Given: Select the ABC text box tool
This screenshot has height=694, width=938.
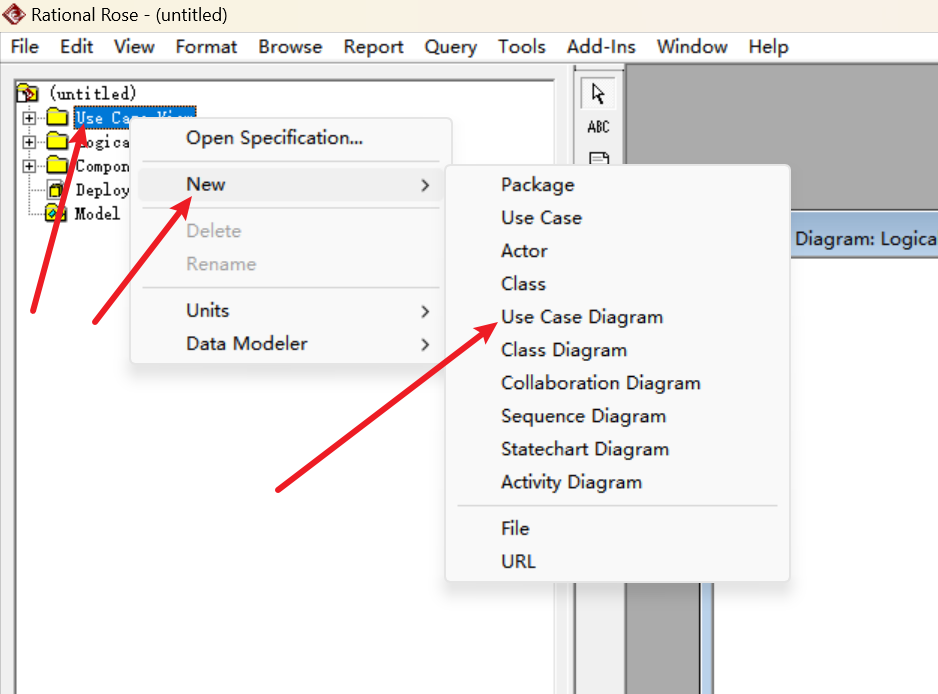Looking at the screenshot, I should (x=598, y=127).
